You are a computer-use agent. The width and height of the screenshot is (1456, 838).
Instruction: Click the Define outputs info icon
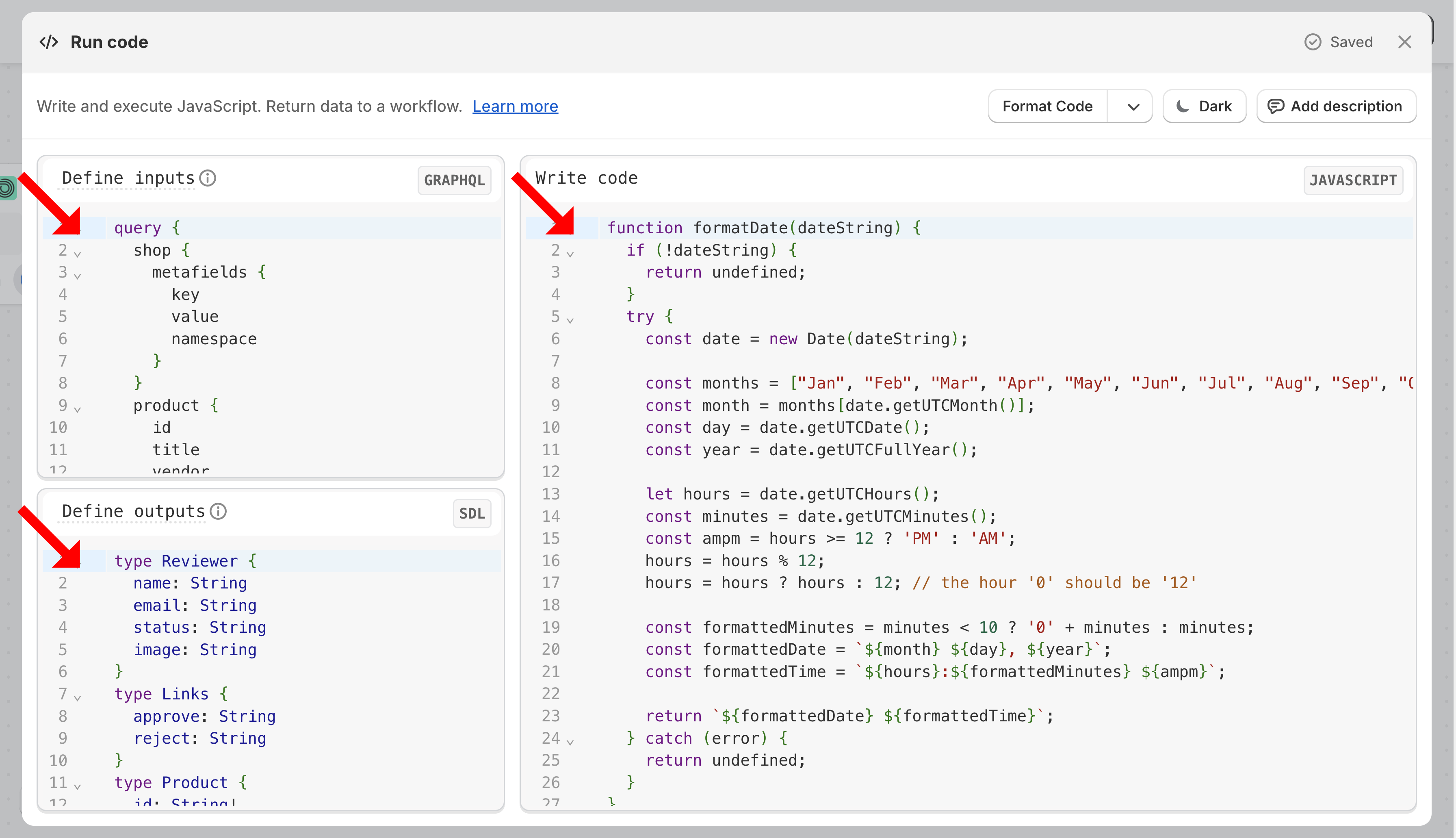(x=218, y=511)
